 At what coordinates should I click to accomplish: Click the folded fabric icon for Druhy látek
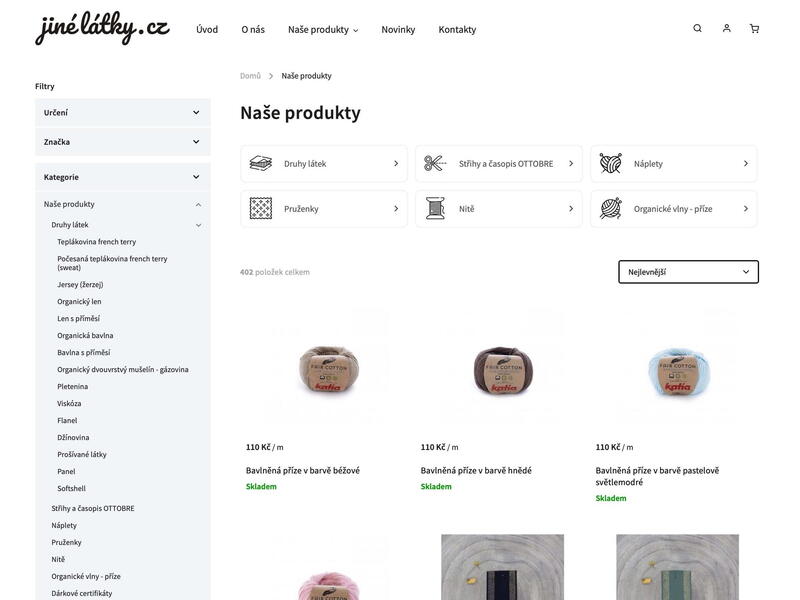tap(261, 163)
